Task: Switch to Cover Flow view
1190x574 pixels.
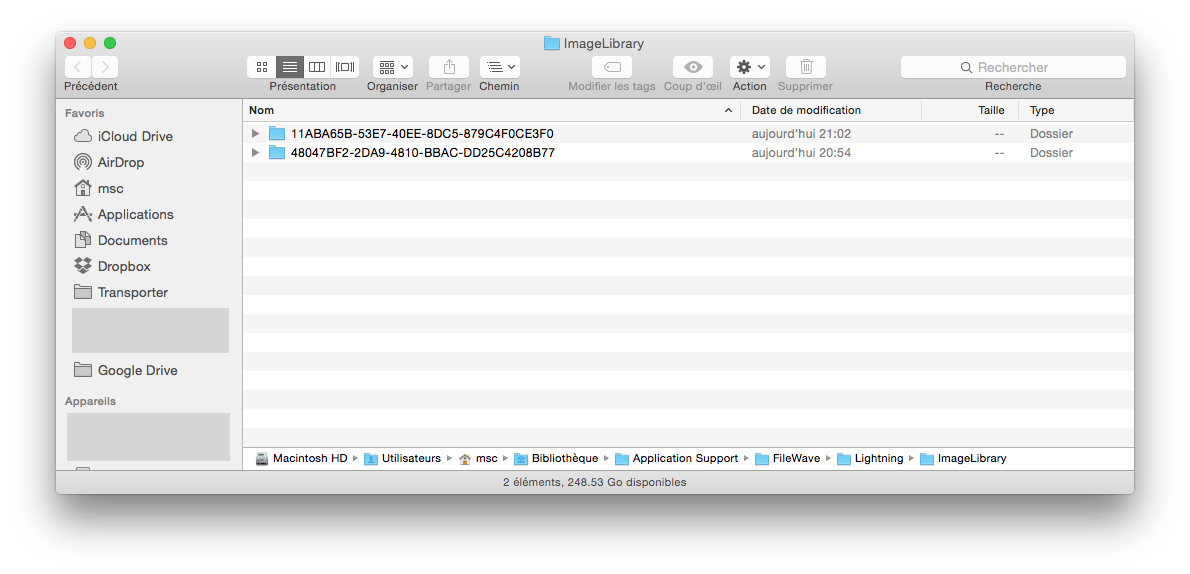Action: point(345,67)
